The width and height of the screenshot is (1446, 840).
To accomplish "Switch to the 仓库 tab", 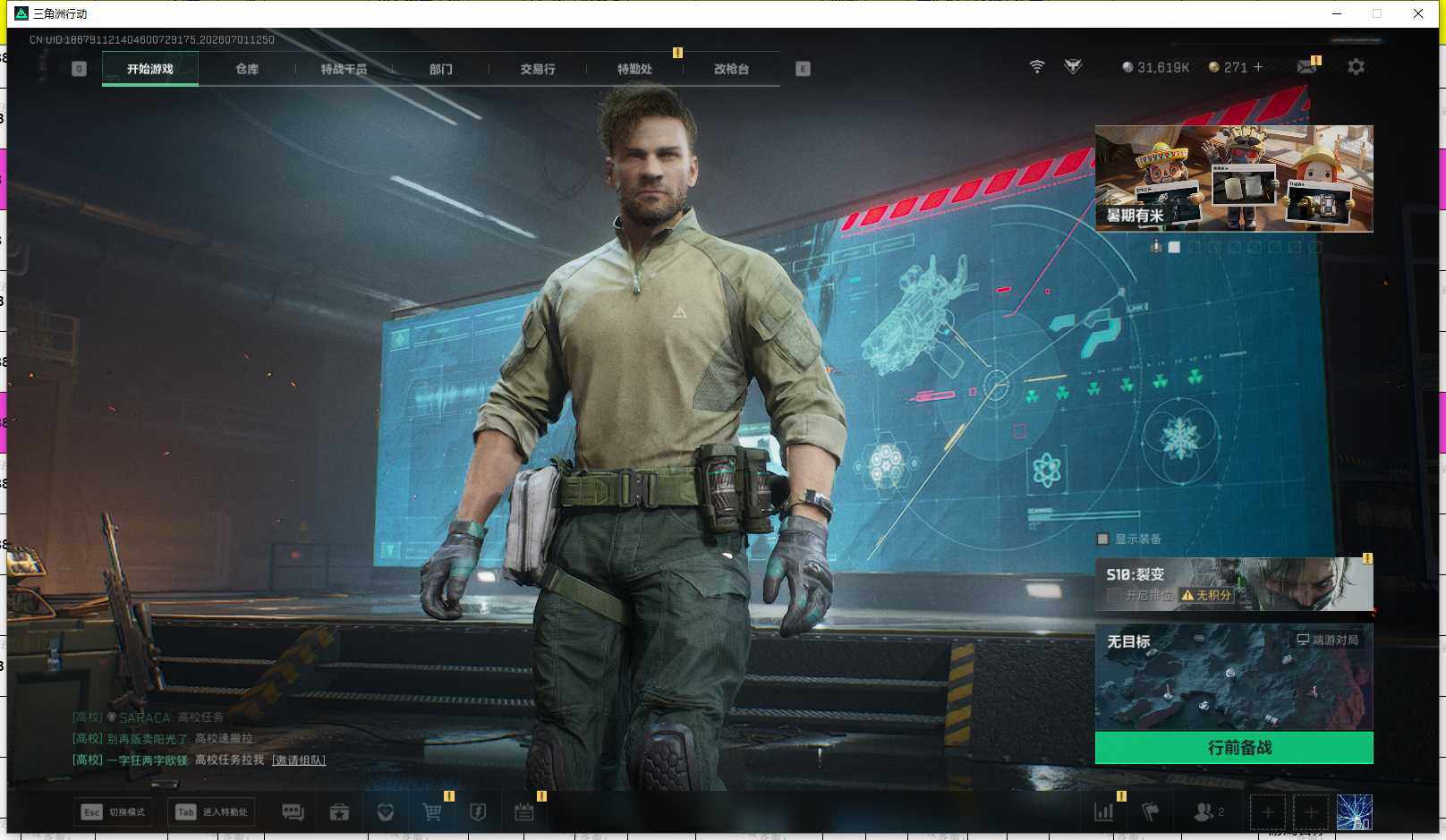I will tap(247, 69).
